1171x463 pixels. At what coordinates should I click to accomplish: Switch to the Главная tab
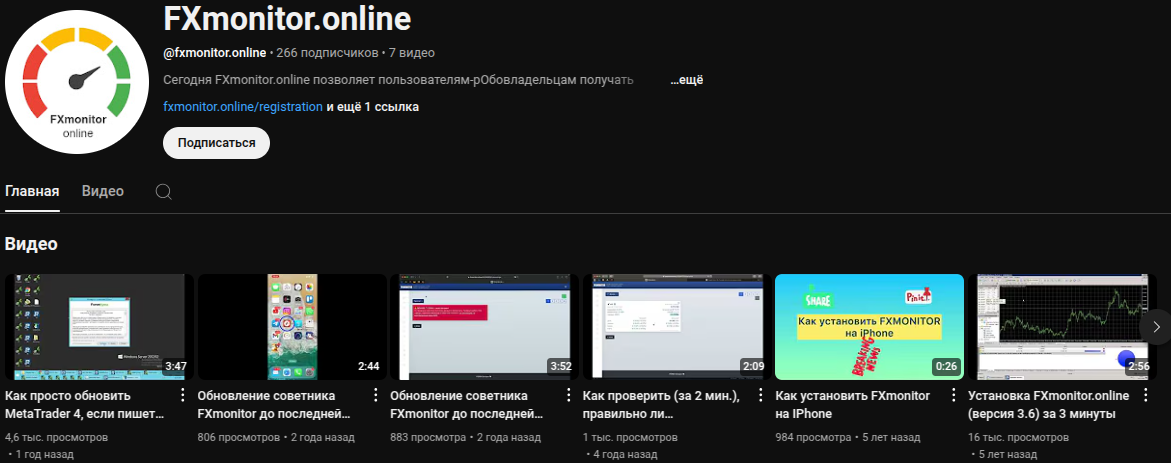pos(32,191)
